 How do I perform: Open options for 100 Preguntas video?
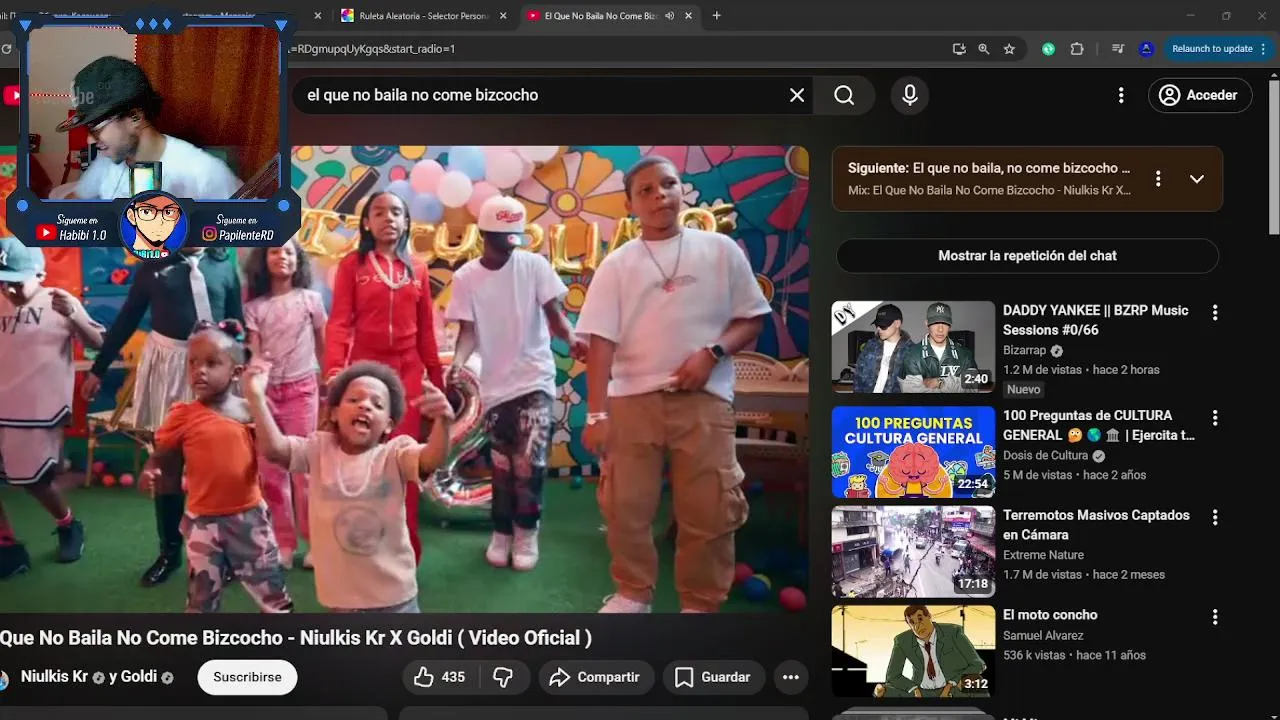pos(1215,418)
